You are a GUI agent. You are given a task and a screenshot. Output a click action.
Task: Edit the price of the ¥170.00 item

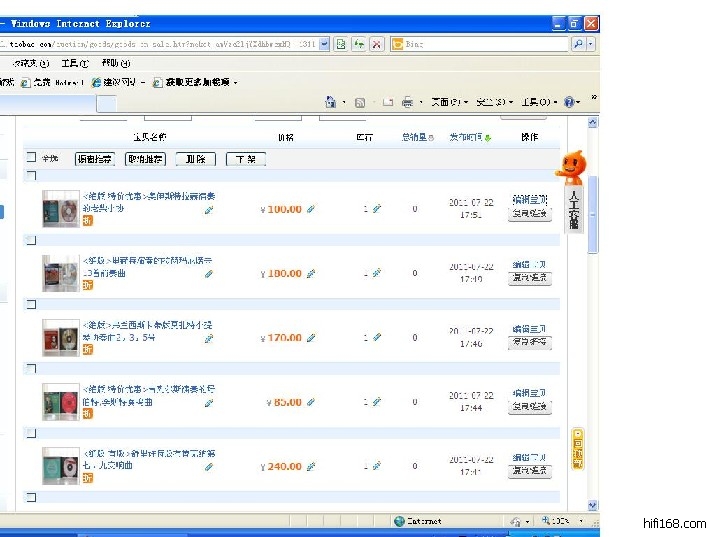[x=311, y=338]
